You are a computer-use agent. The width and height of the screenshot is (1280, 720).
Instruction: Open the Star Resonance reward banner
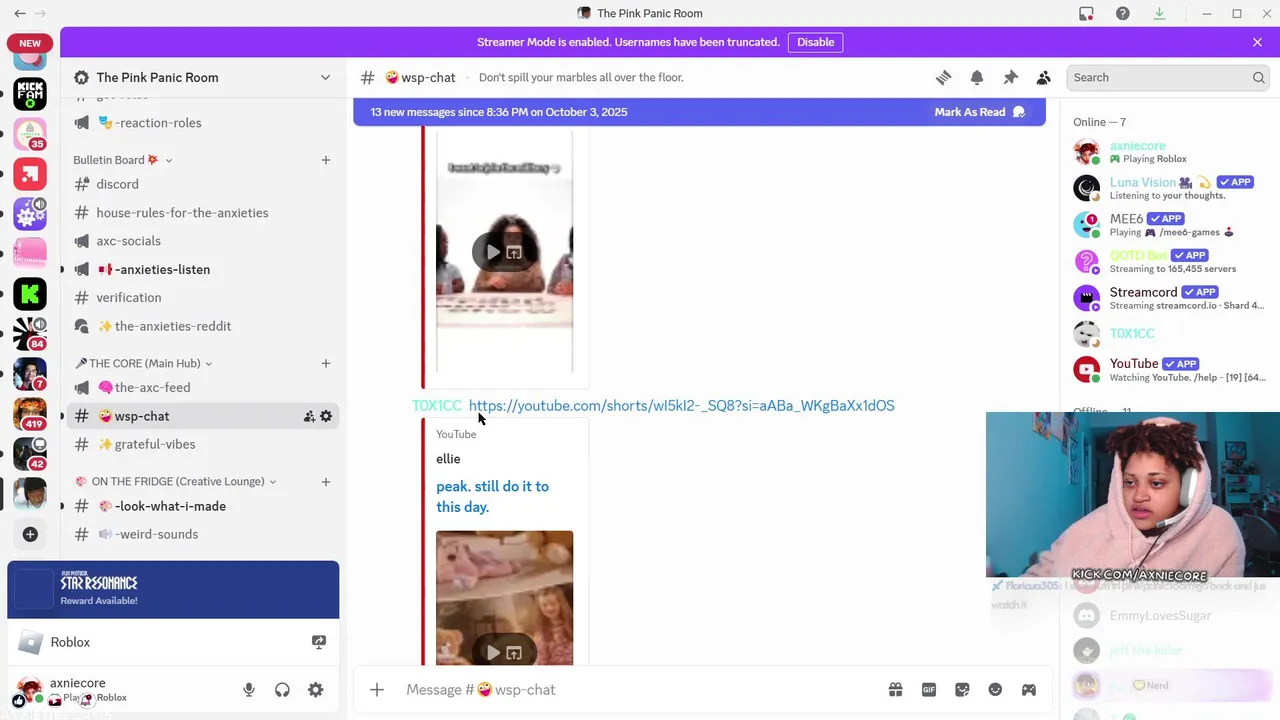click(x=173, y=590)
